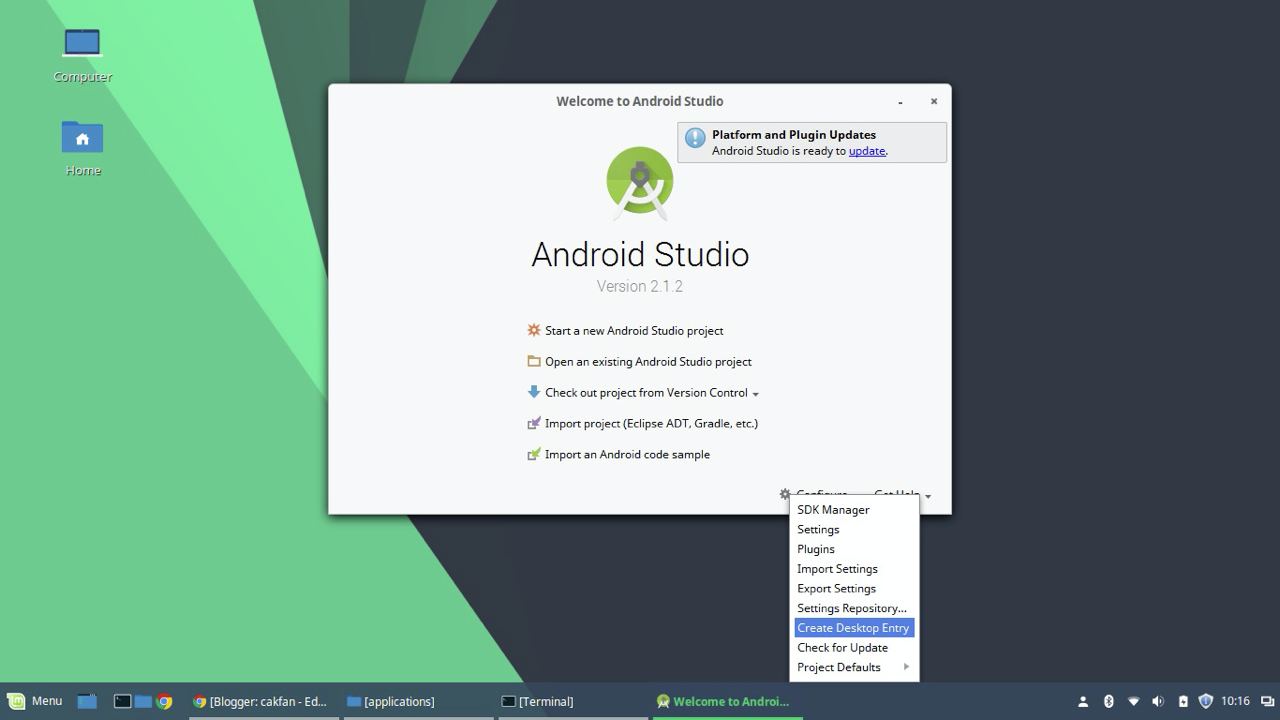The image size is (1280, 720).
Task: Launch Chrome from panel launcher
Action: coord(164,701)
